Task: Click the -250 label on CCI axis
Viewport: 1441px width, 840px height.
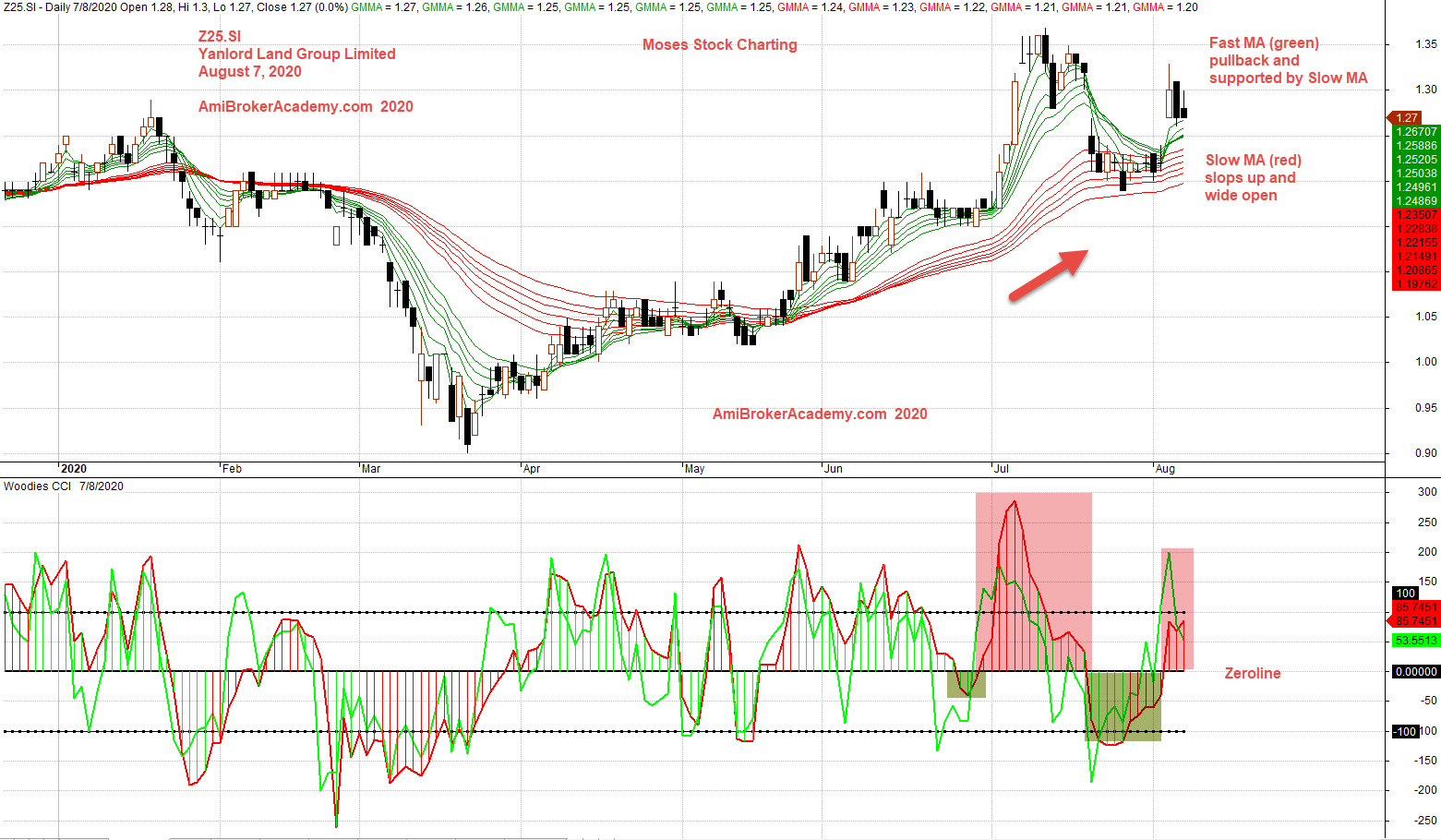Action: point(1426,821)
